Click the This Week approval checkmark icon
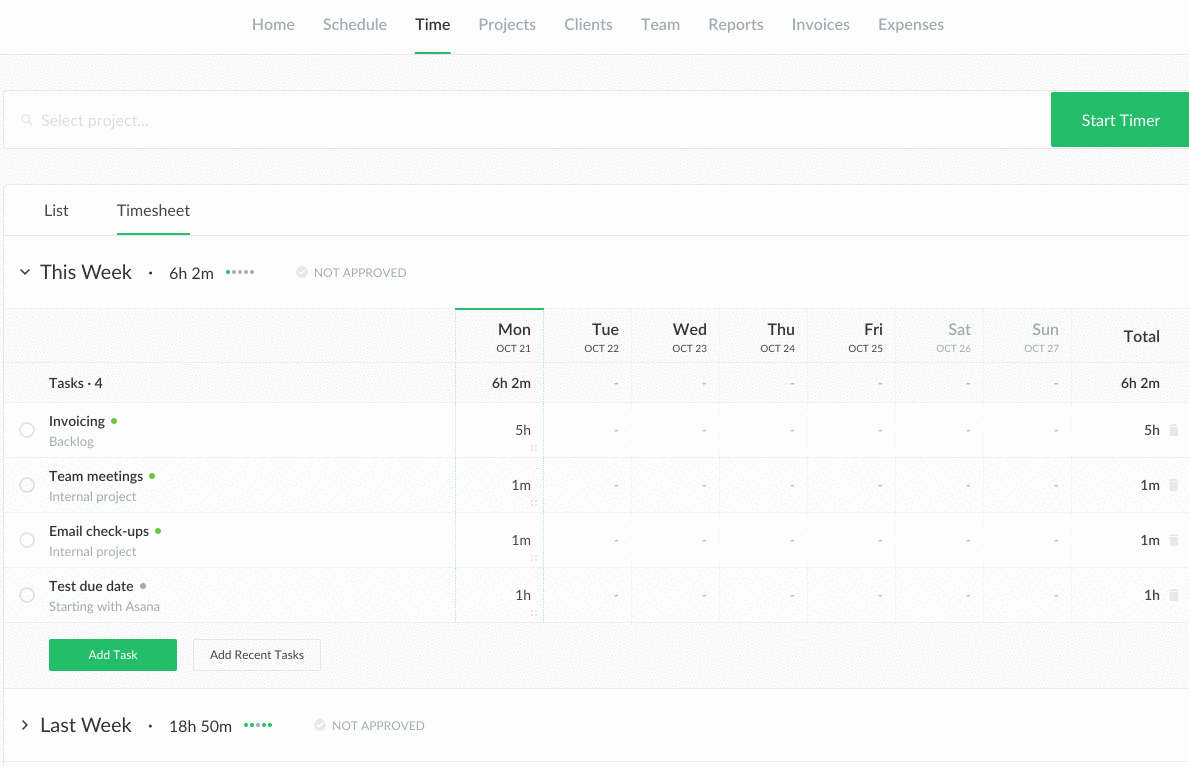This screenshot has height=766, width=1189. tap(302, 272)
